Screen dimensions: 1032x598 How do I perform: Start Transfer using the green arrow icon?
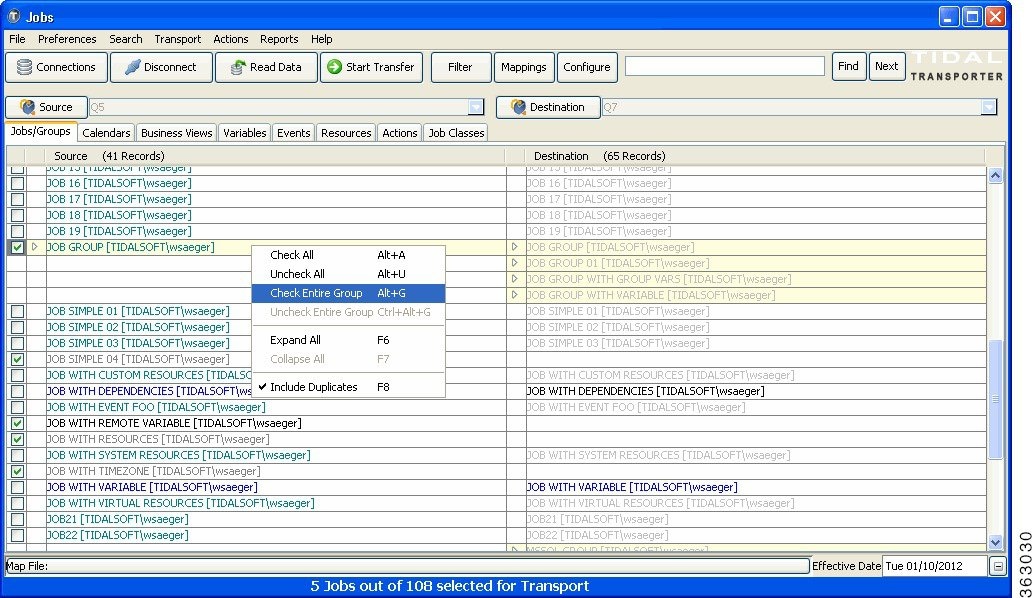[x=332, y=67]
